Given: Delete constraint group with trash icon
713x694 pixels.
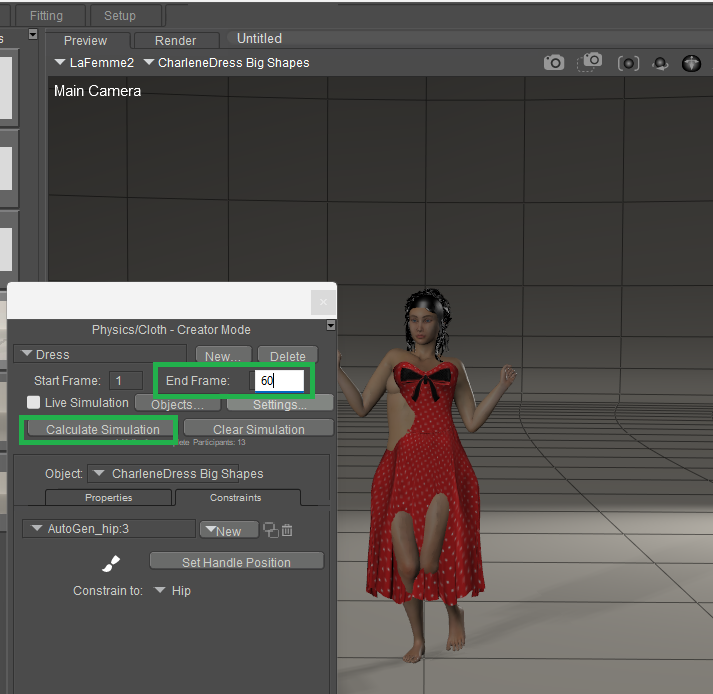Looking at the screenshot, I should (288, 530).
